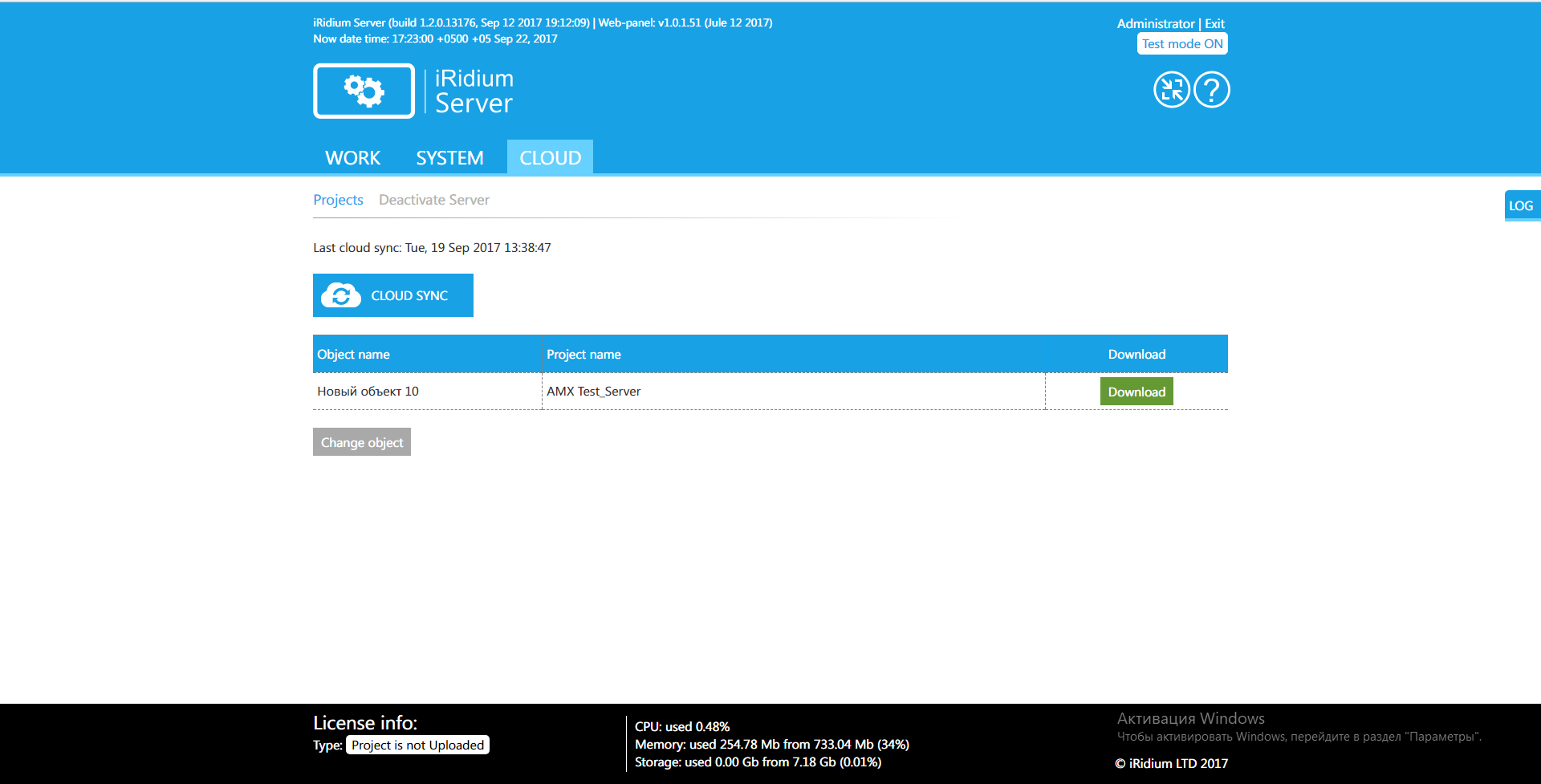
Task: Open the Deactivate Server section
Action: [x=433, y=199]
